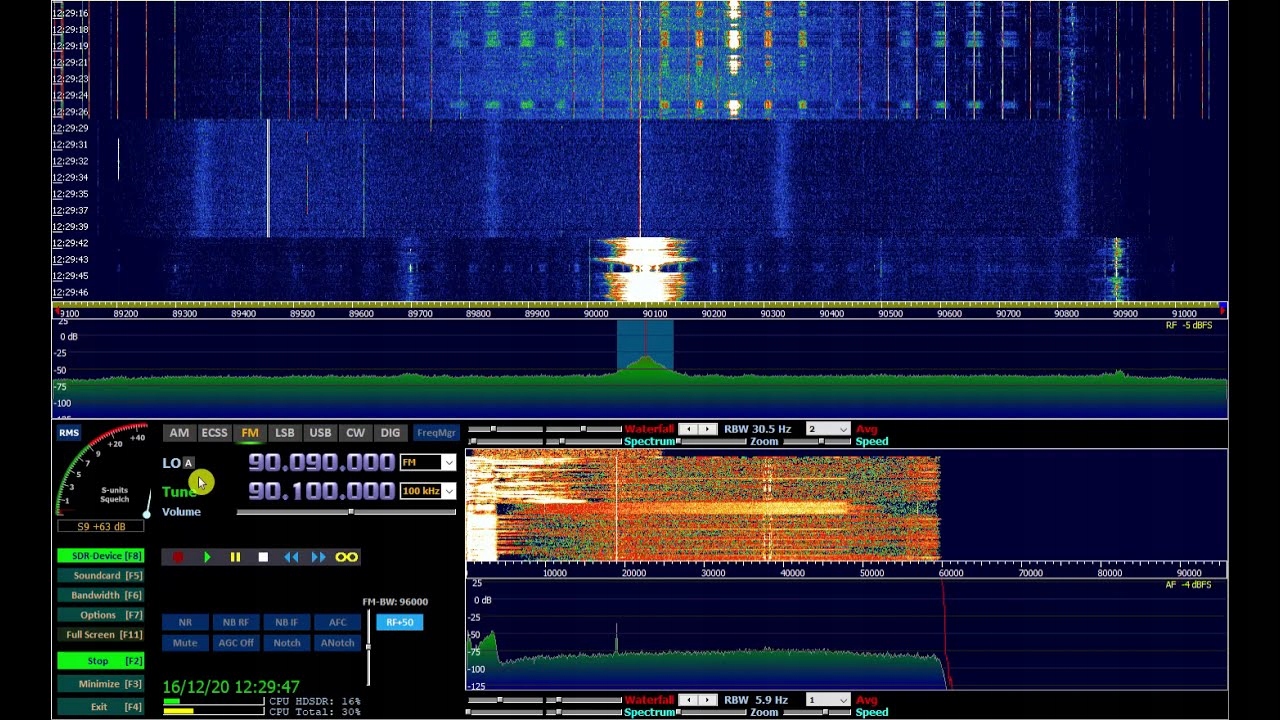Open SDR-Device [F8] settings

tap(101, 556)
